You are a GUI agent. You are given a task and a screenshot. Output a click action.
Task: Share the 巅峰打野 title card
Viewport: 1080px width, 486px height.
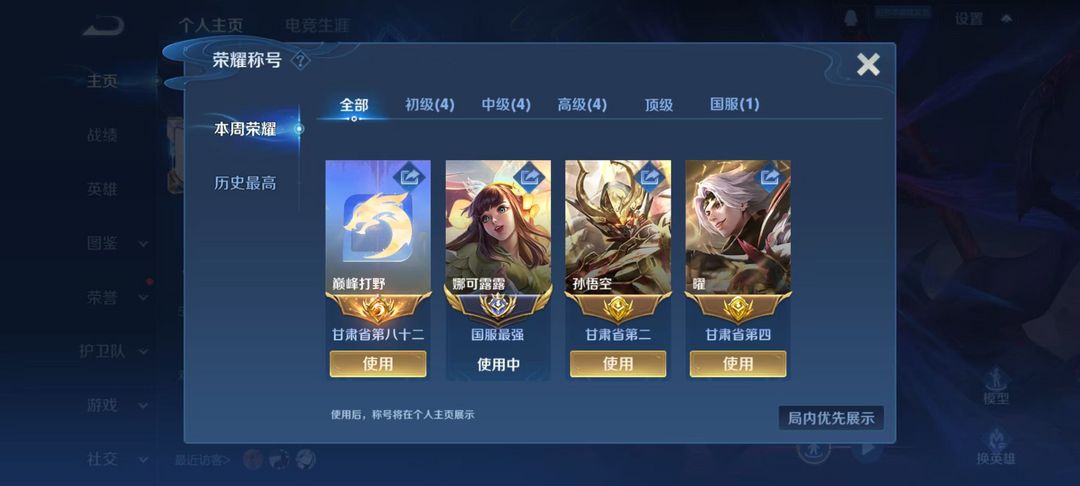[x=411, y=178]
